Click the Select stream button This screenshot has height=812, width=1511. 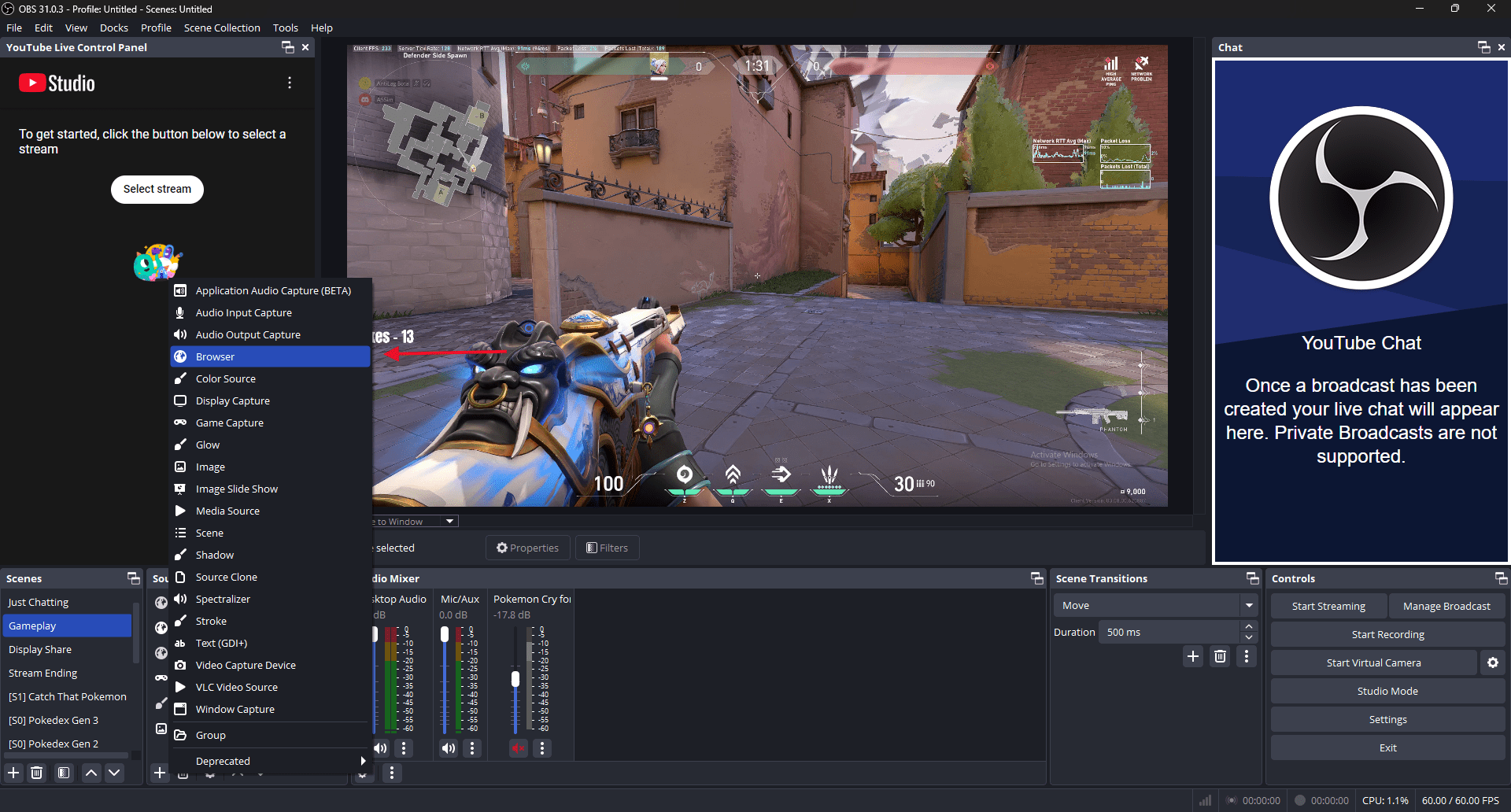157,189
